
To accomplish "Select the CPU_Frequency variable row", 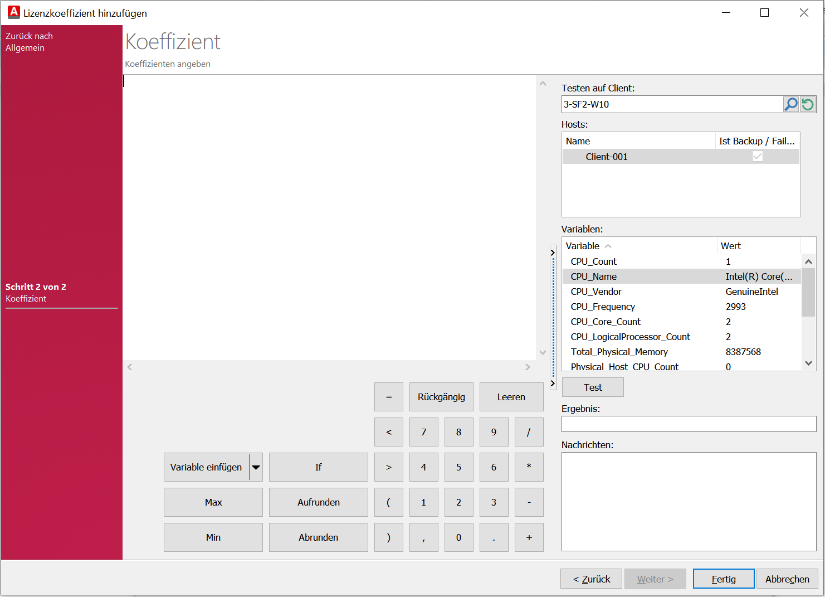I will pyautogui.click(x=603, y=307).
